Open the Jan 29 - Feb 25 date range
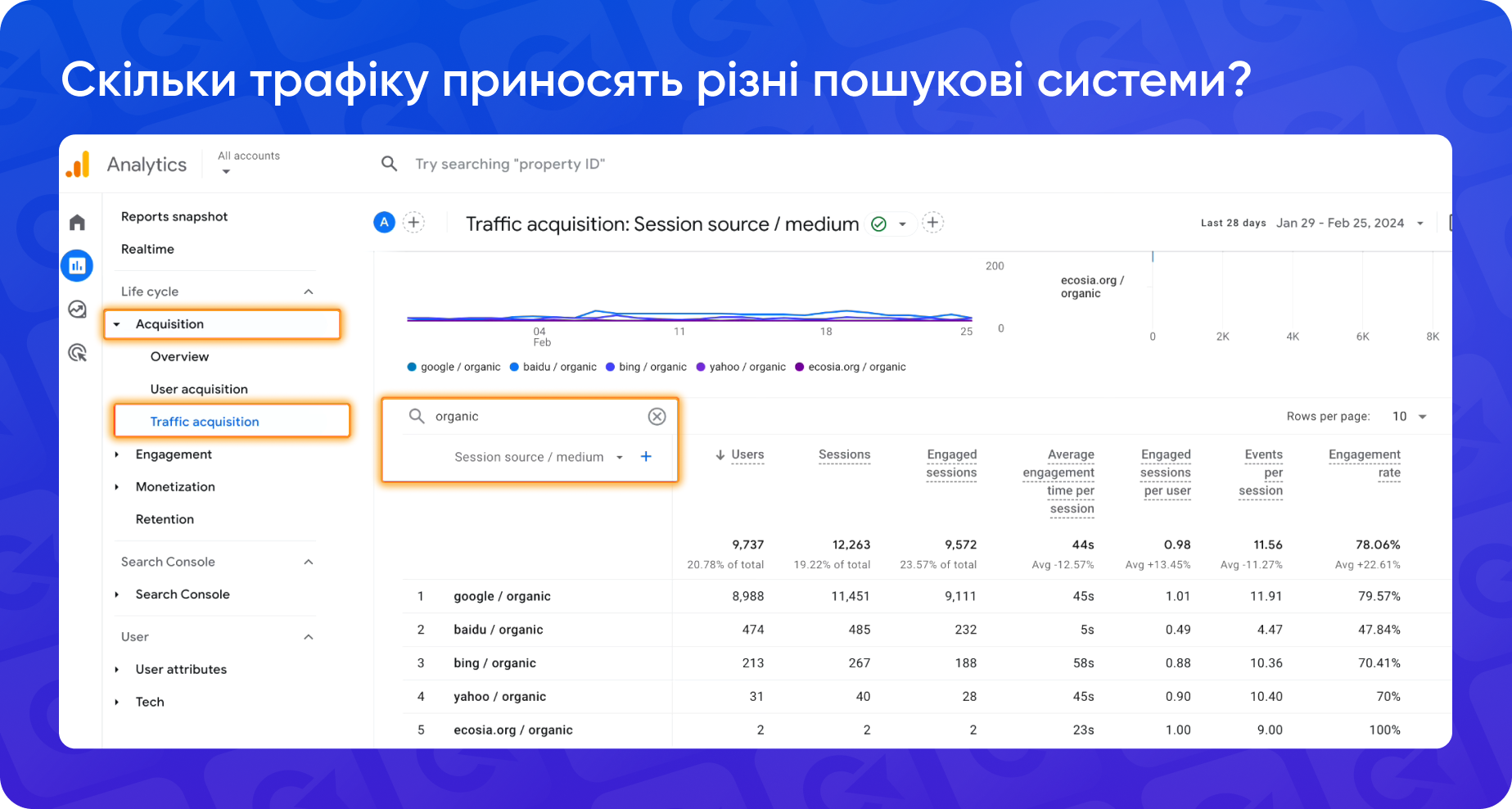Image resolution: width=1512 pixels, height=809 pixels. click(x=1341, y=223)
